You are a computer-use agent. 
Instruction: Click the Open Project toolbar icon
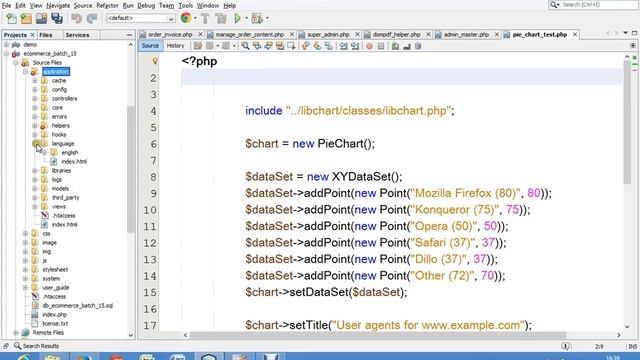42,18
